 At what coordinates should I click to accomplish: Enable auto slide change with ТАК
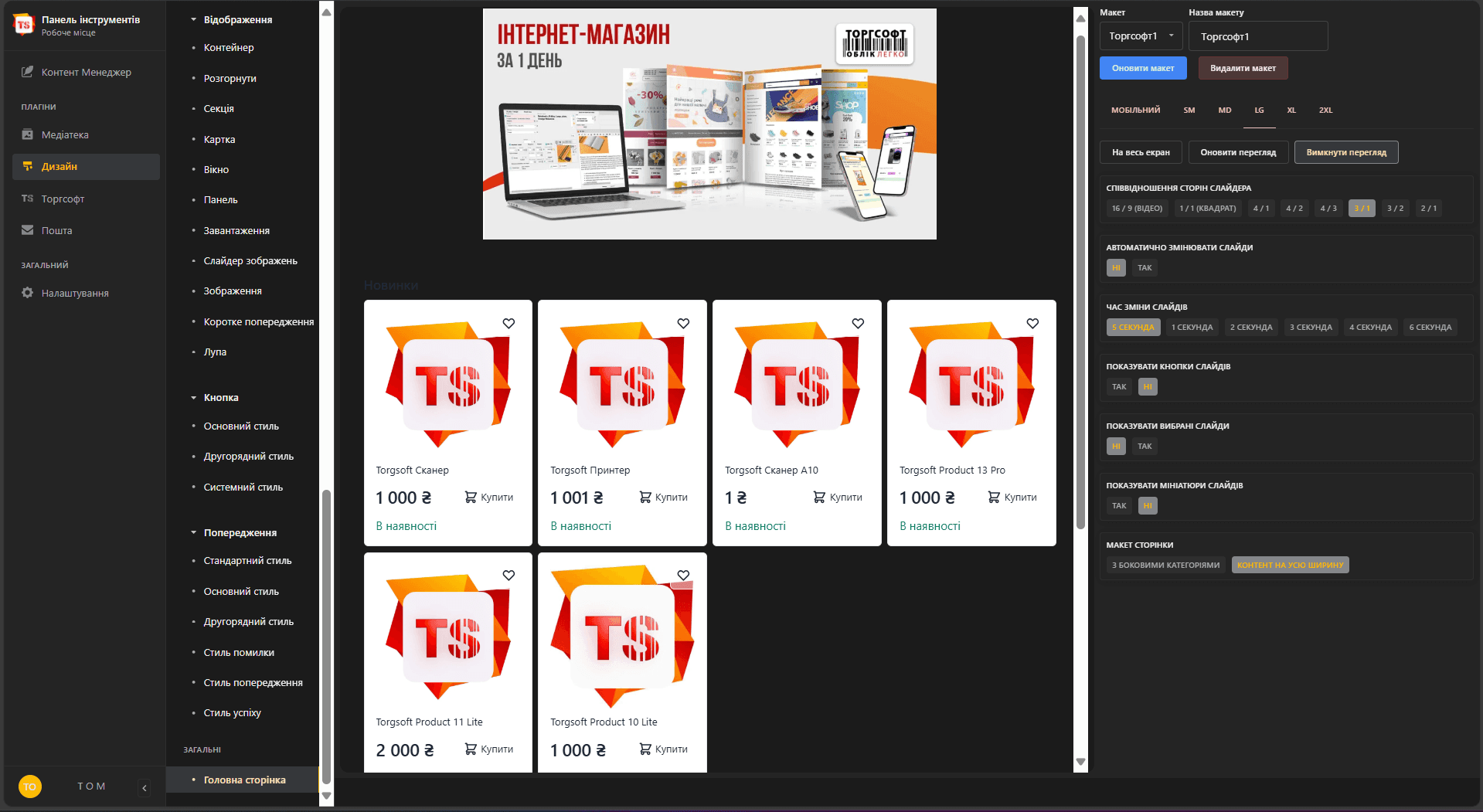[1145, 268]
